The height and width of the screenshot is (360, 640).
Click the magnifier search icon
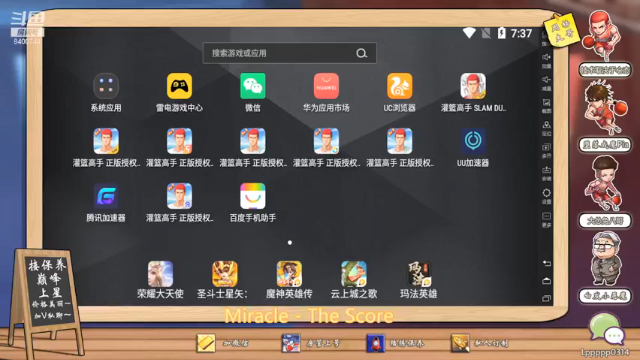pyautogui.click(x=361, y=53)
